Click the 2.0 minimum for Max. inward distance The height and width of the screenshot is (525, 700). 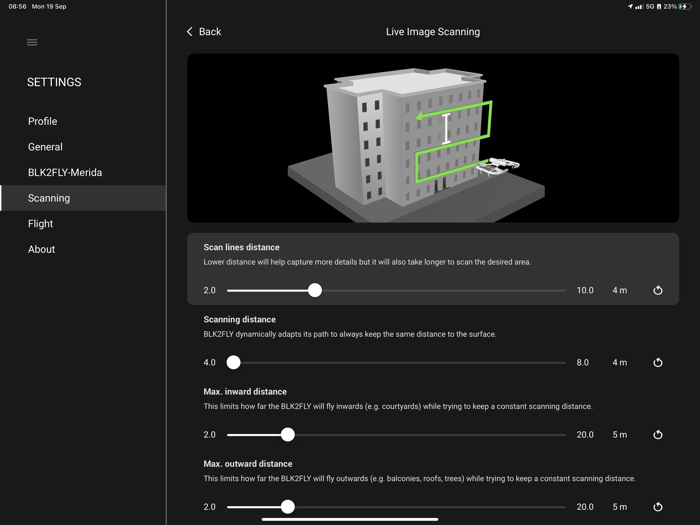[x=209, y=435]
